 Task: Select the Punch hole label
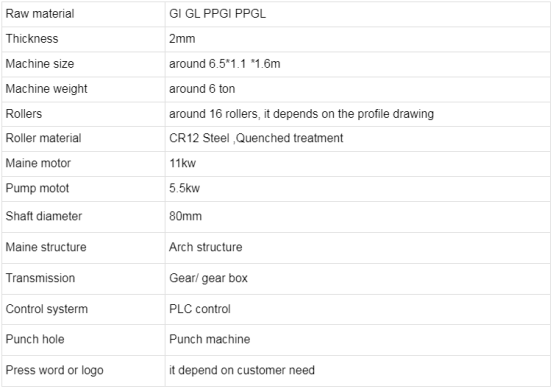35,339
